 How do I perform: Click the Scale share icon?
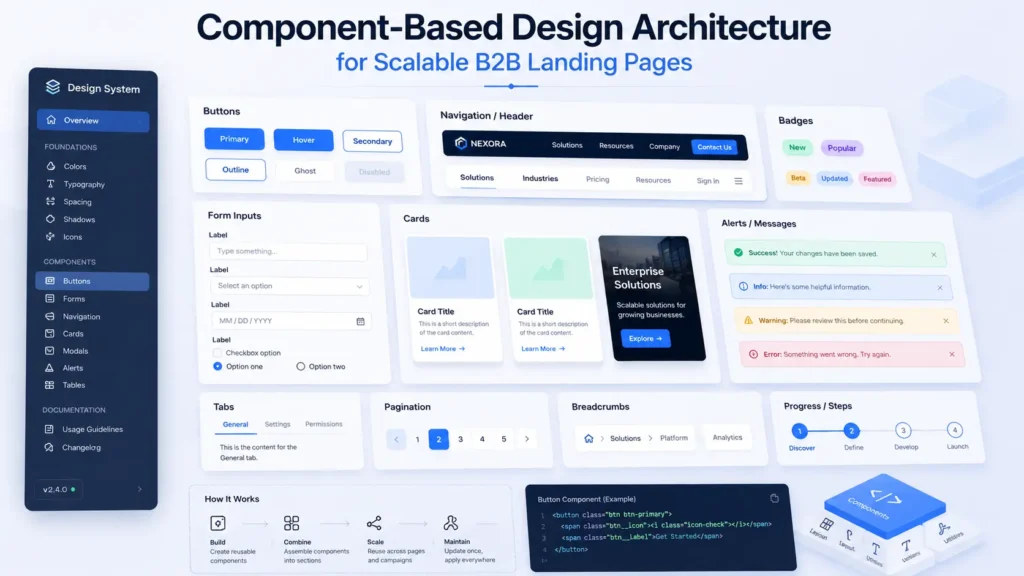click(x=374, y=523)
